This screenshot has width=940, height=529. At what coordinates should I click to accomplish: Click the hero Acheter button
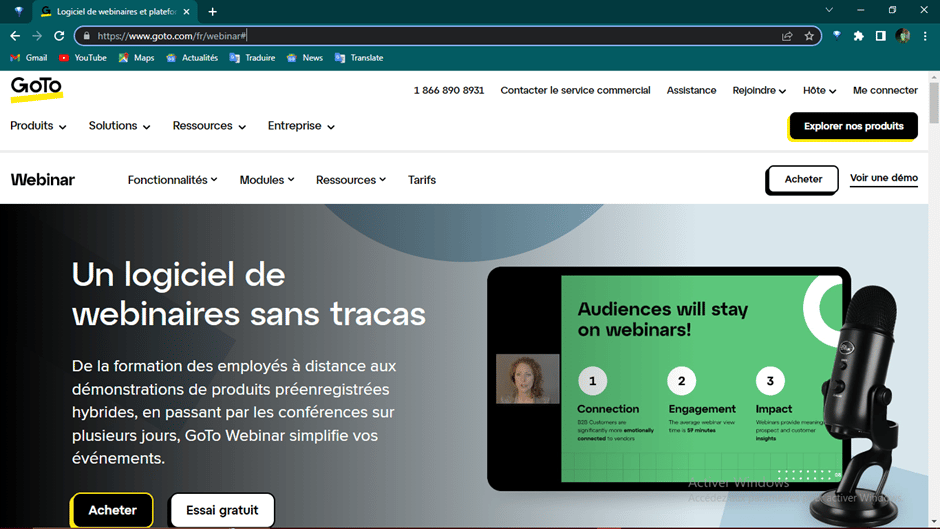(112, 510)
